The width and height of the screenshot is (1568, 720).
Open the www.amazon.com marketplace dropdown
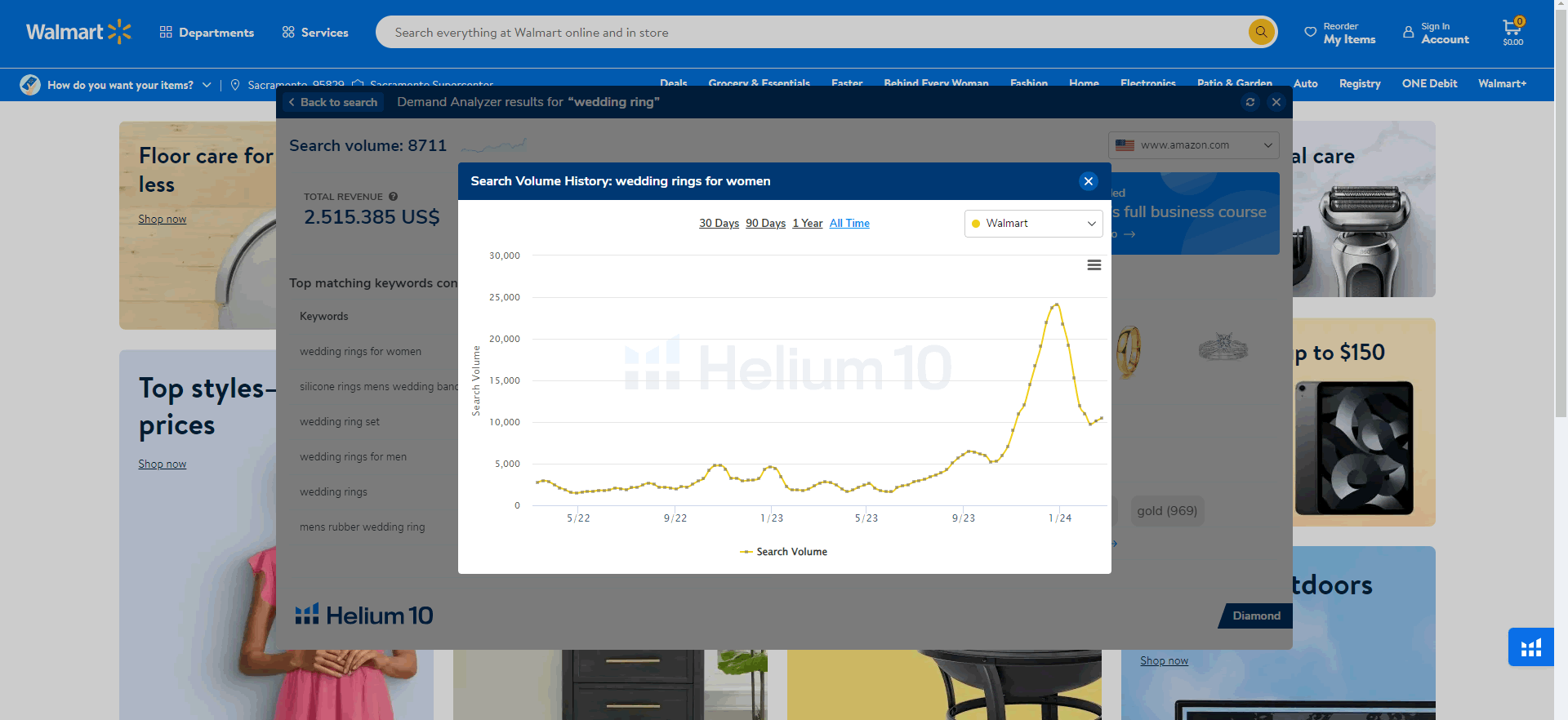(x=1193, y=145)
